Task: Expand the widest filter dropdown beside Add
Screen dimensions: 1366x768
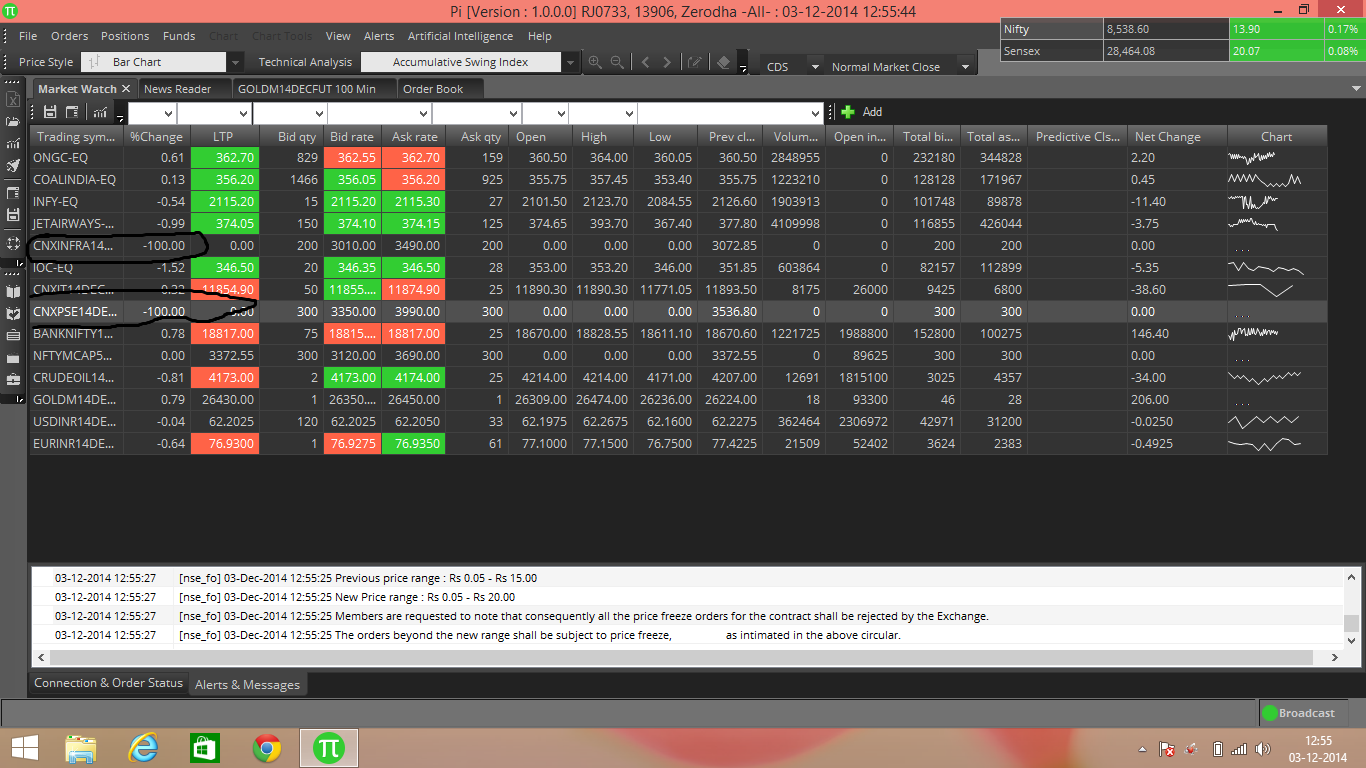Action: (x=815, y=113)
